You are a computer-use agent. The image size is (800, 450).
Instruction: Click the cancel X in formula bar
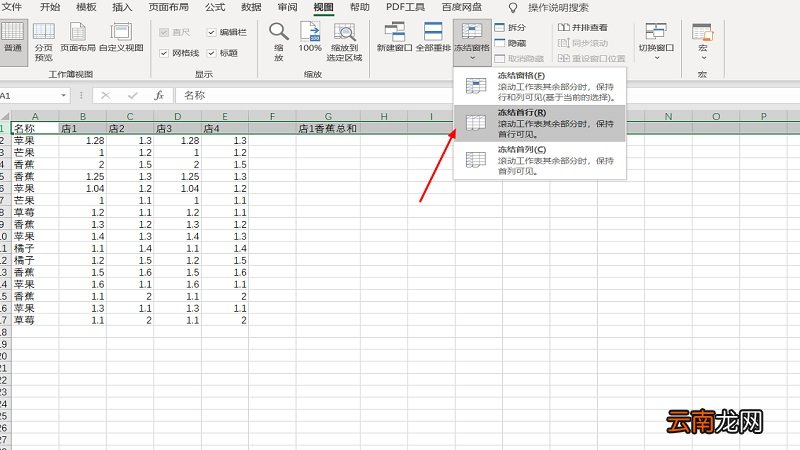point(106,95)
